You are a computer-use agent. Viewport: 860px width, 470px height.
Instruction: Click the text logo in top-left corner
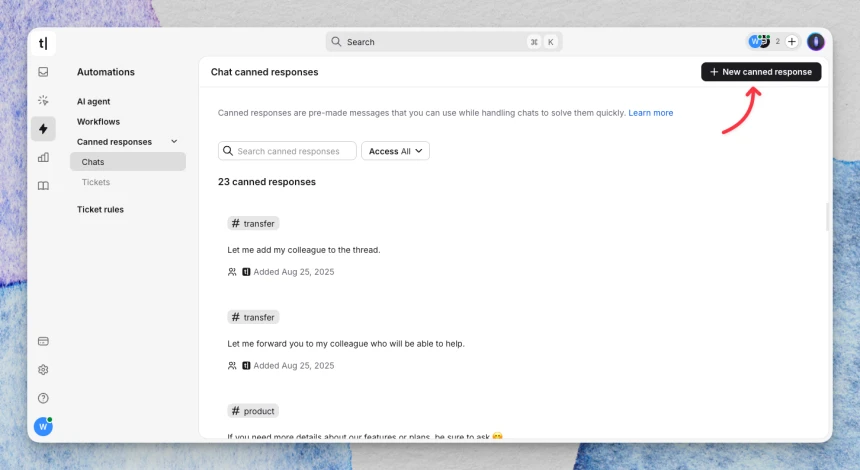[x=43, y=43]
